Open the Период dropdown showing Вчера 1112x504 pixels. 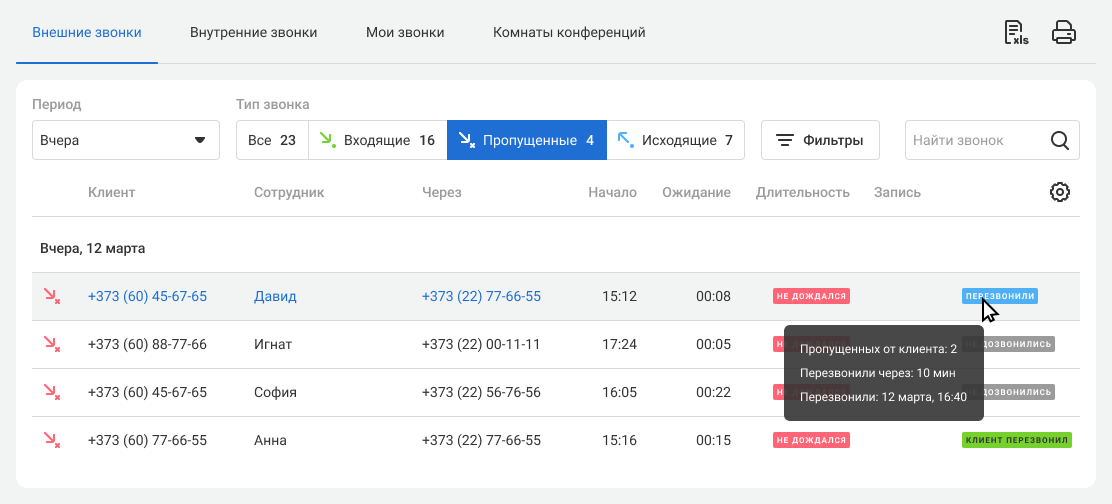pyautogui.click(x=125, y=141)
